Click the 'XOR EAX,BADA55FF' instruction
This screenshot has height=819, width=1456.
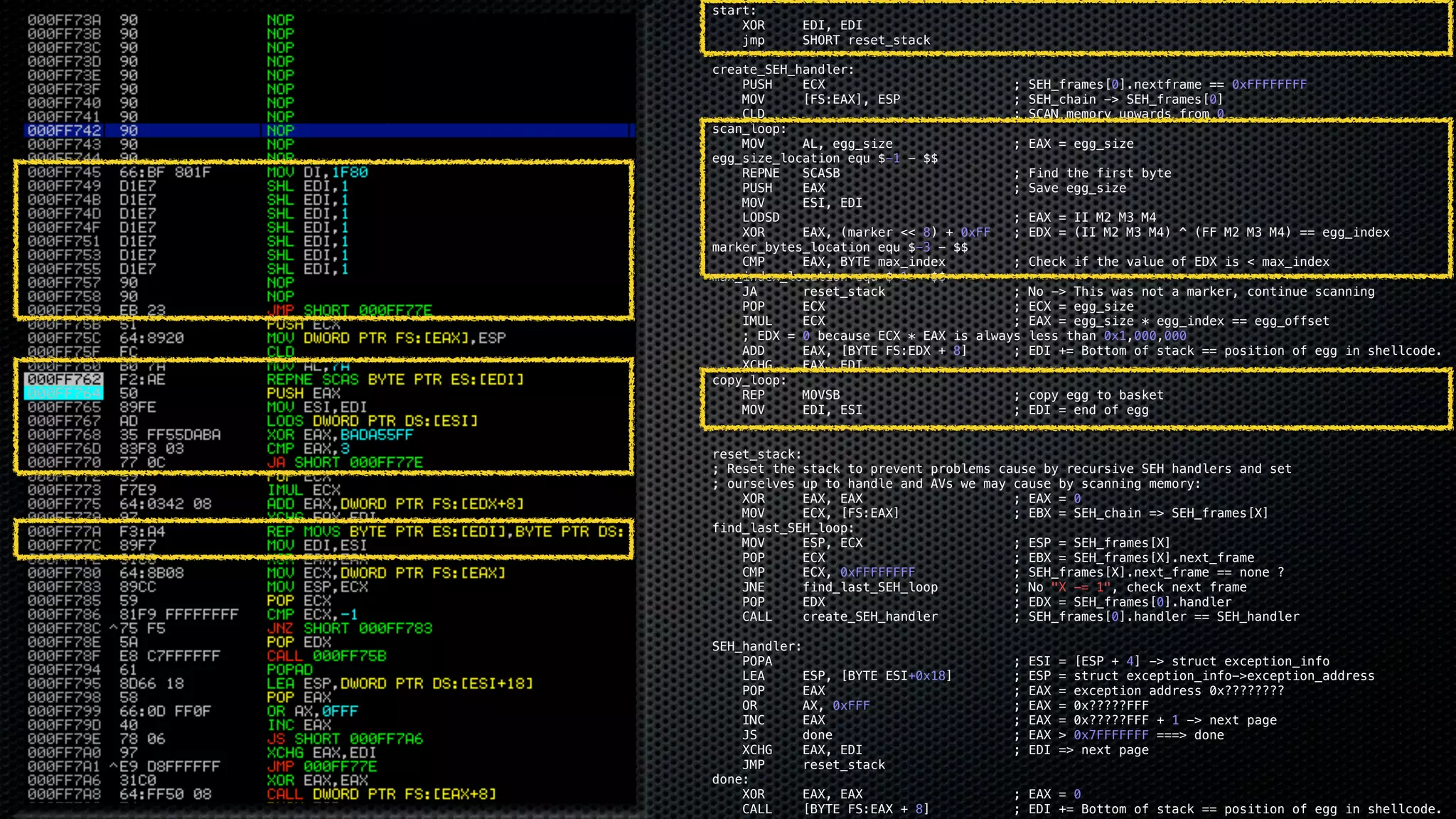click(340, 435)
